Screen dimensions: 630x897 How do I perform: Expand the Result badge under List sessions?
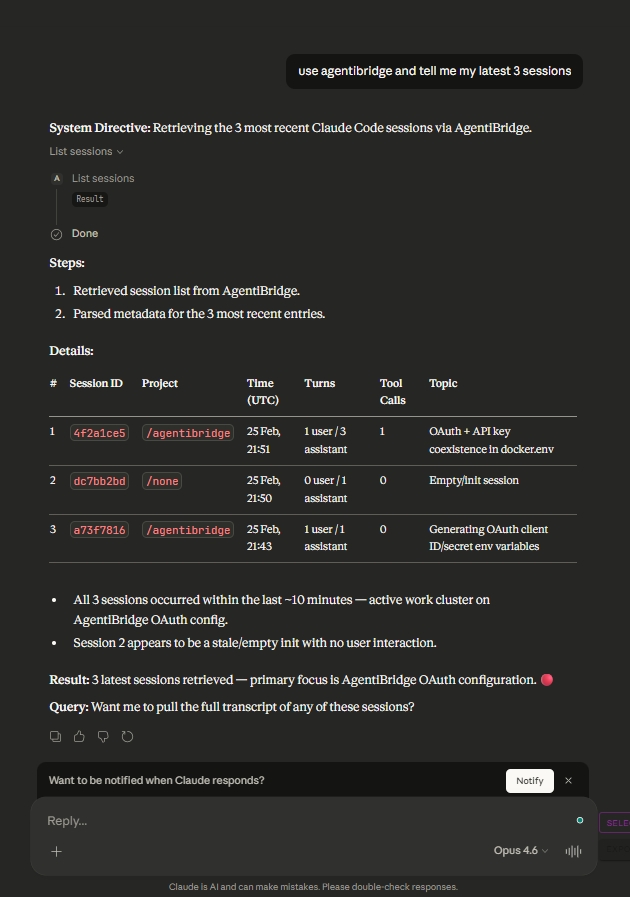(x=89, y=198)
